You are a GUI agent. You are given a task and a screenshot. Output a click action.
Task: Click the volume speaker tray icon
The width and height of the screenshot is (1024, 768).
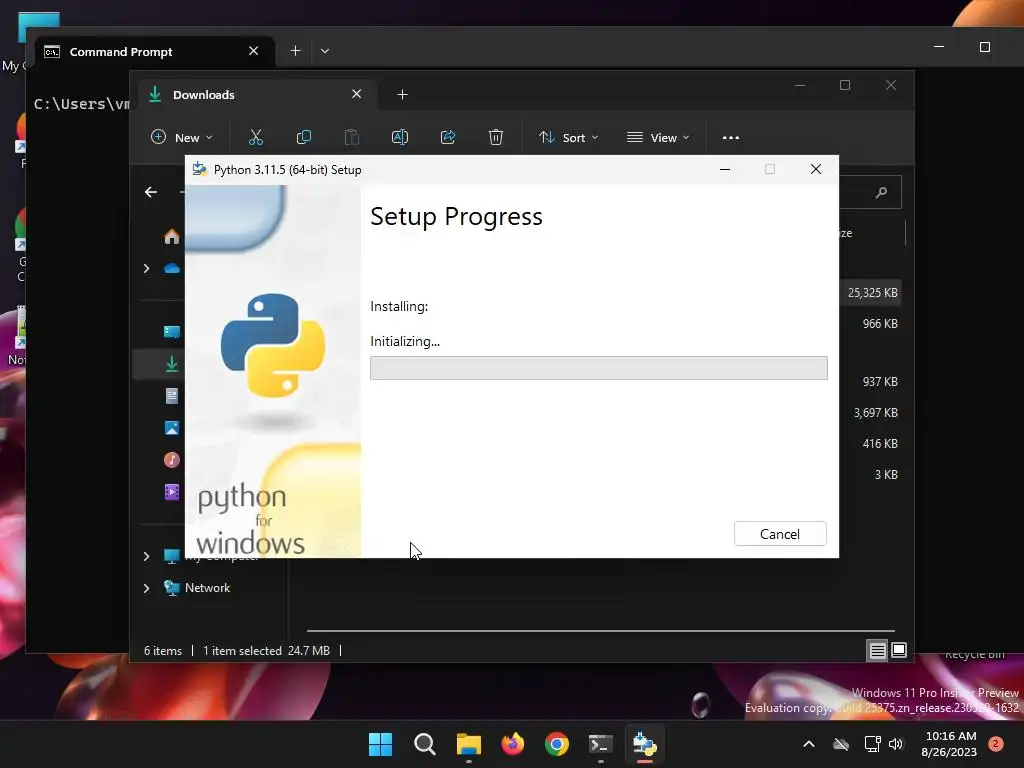tap(896, 744)
